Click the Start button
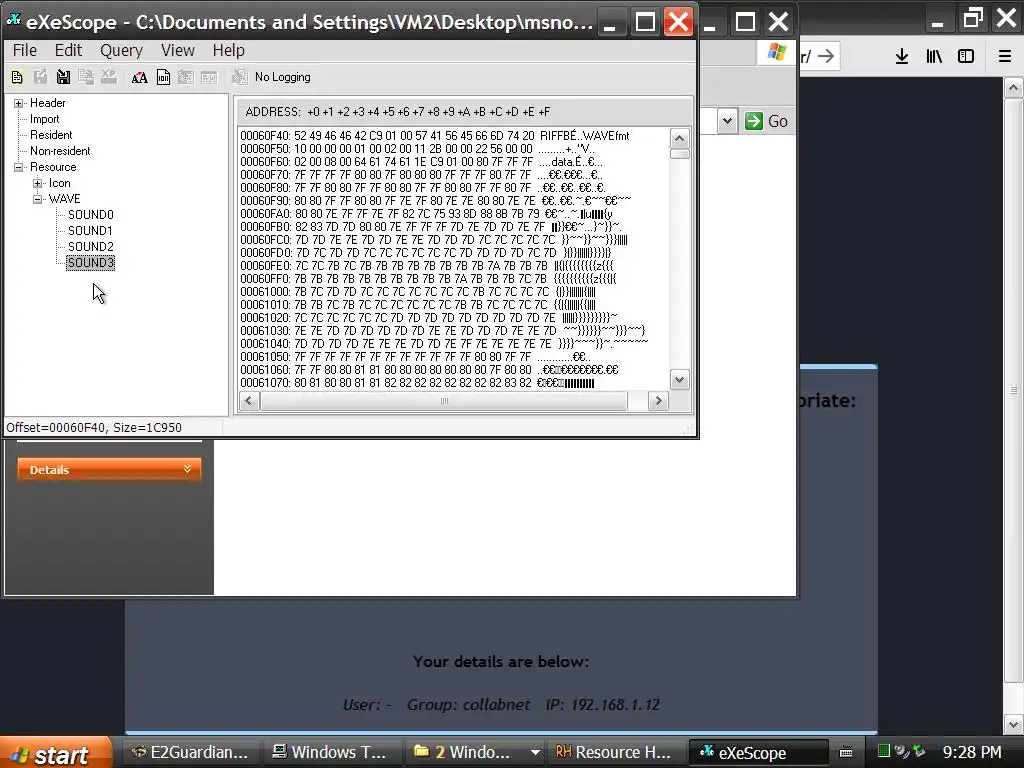Image resolution: width=1024 pixels, height=768 pixels. [55, 753]
